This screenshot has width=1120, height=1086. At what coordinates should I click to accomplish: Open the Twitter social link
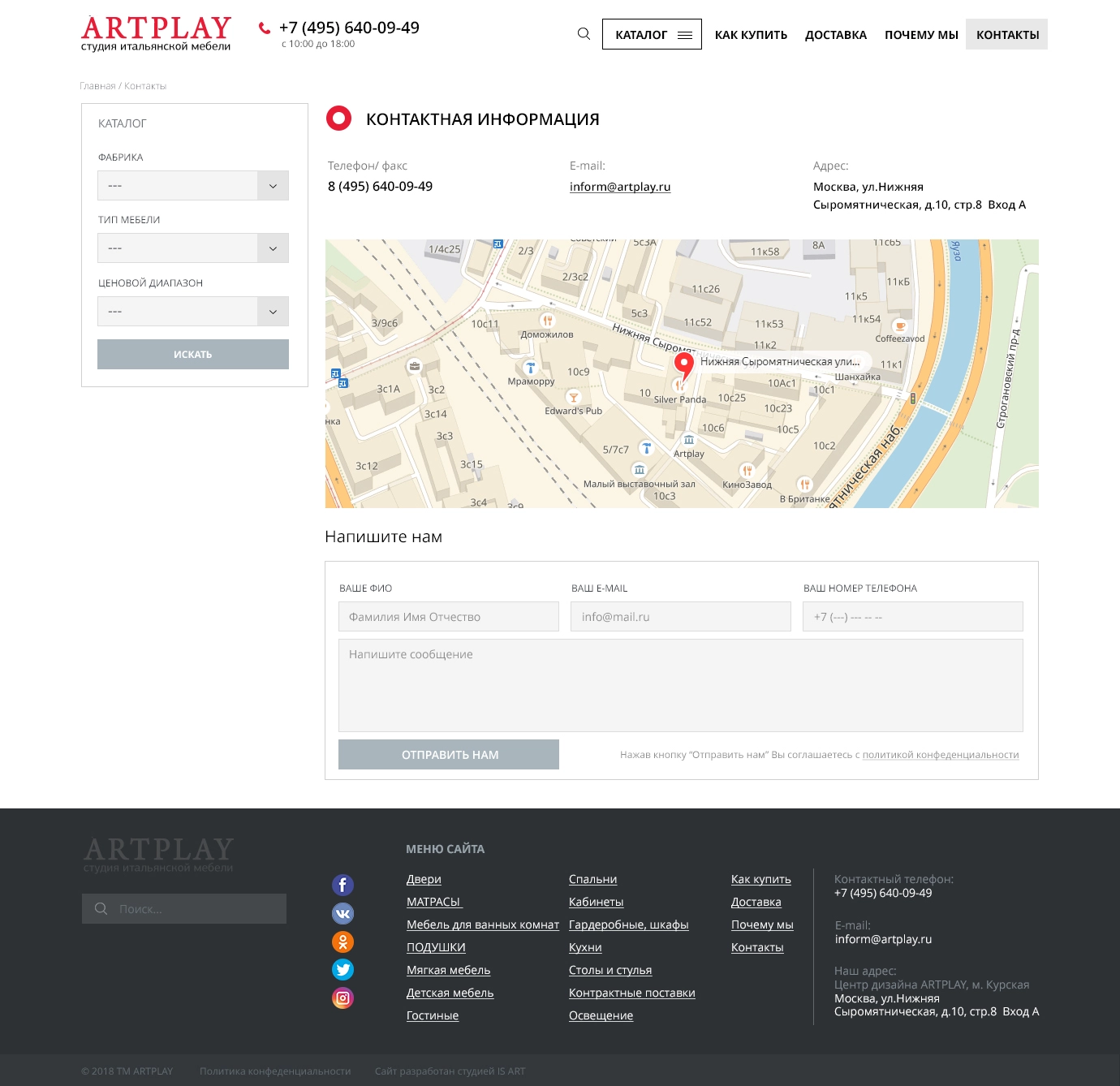click(x=342, y=969)
